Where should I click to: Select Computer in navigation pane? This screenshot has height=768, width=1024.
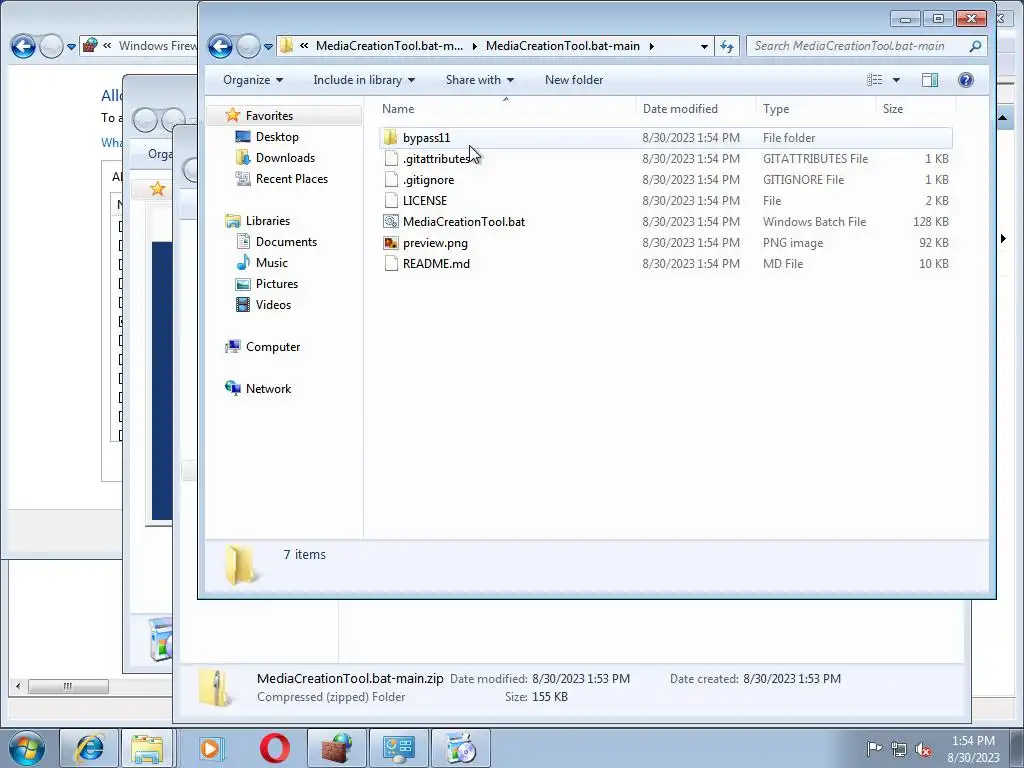pos(272,347)
